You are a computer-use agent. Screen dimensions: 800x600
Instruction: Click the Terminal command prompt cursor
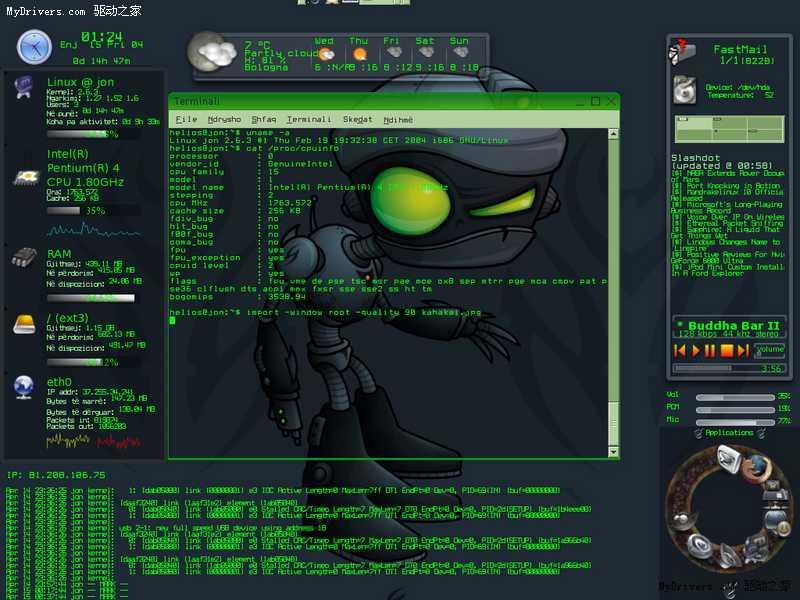point(172,320)
